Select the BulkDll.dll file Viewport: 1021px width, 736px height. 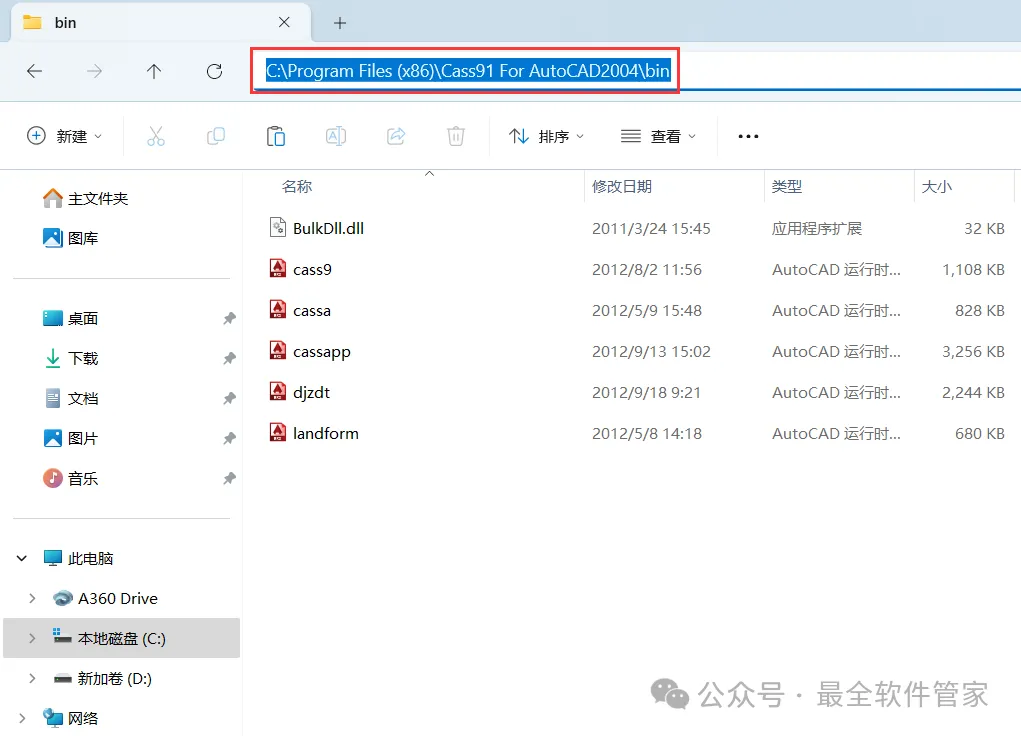tap(637, 228)
